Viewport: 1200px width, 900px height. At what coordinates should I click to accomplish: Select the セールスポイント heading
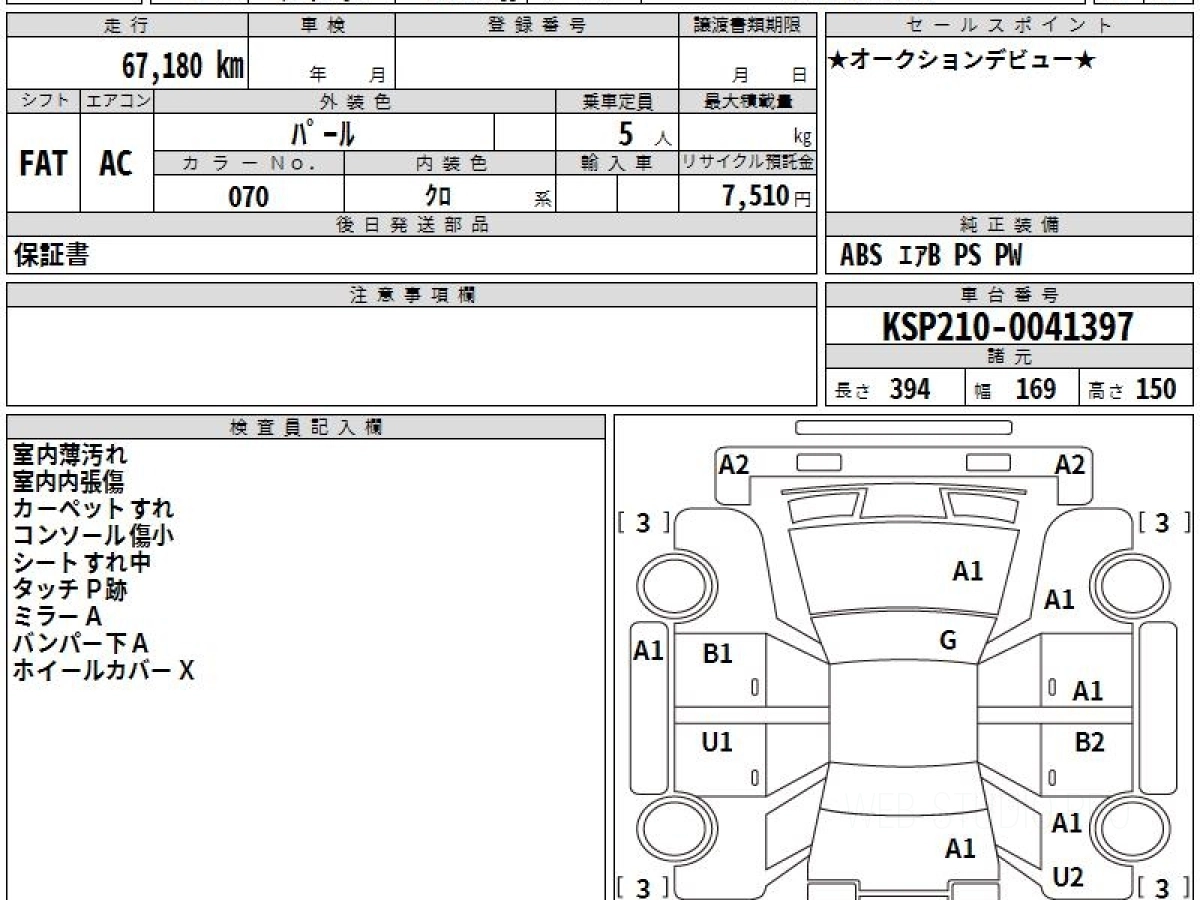[x=1010, y=26]
